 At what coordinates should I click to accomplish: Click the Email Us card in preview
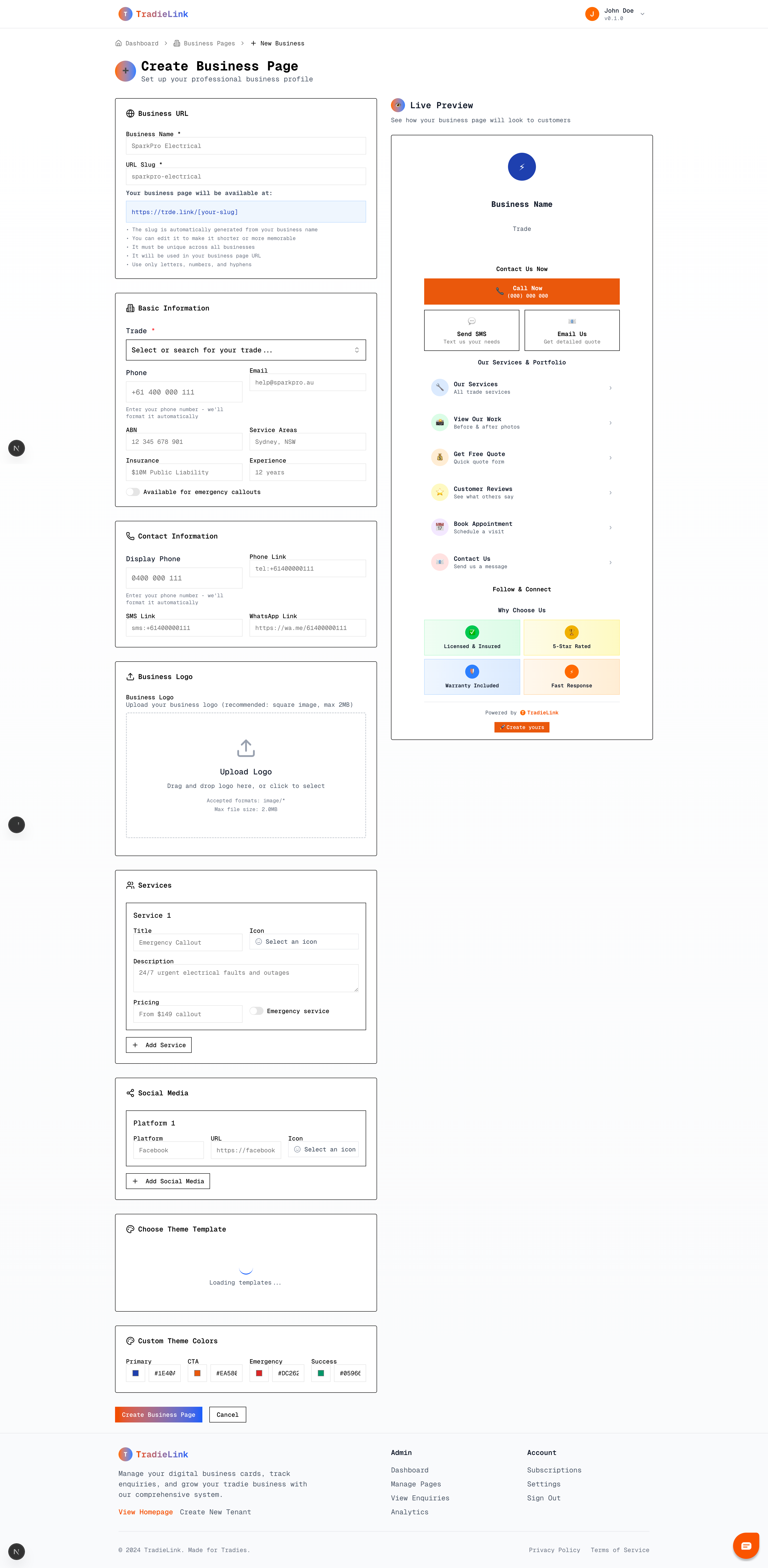[x=572, y=331]
